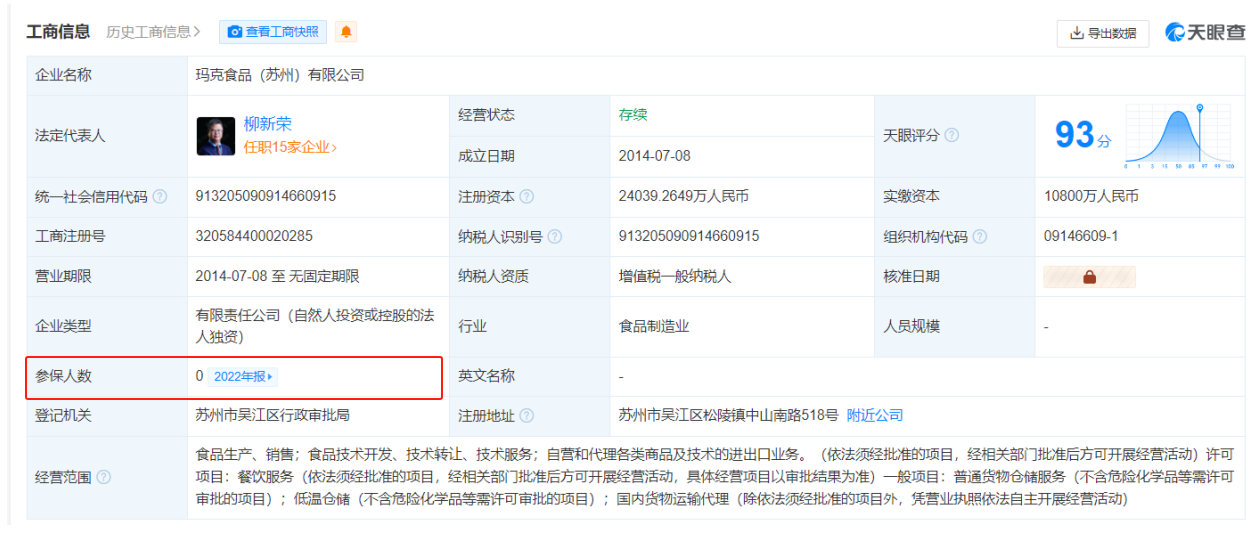Click taxpayer ID value beside 纳税人识别号
The width and height of the screenshot is (1251, 537).
coord(689,236)
